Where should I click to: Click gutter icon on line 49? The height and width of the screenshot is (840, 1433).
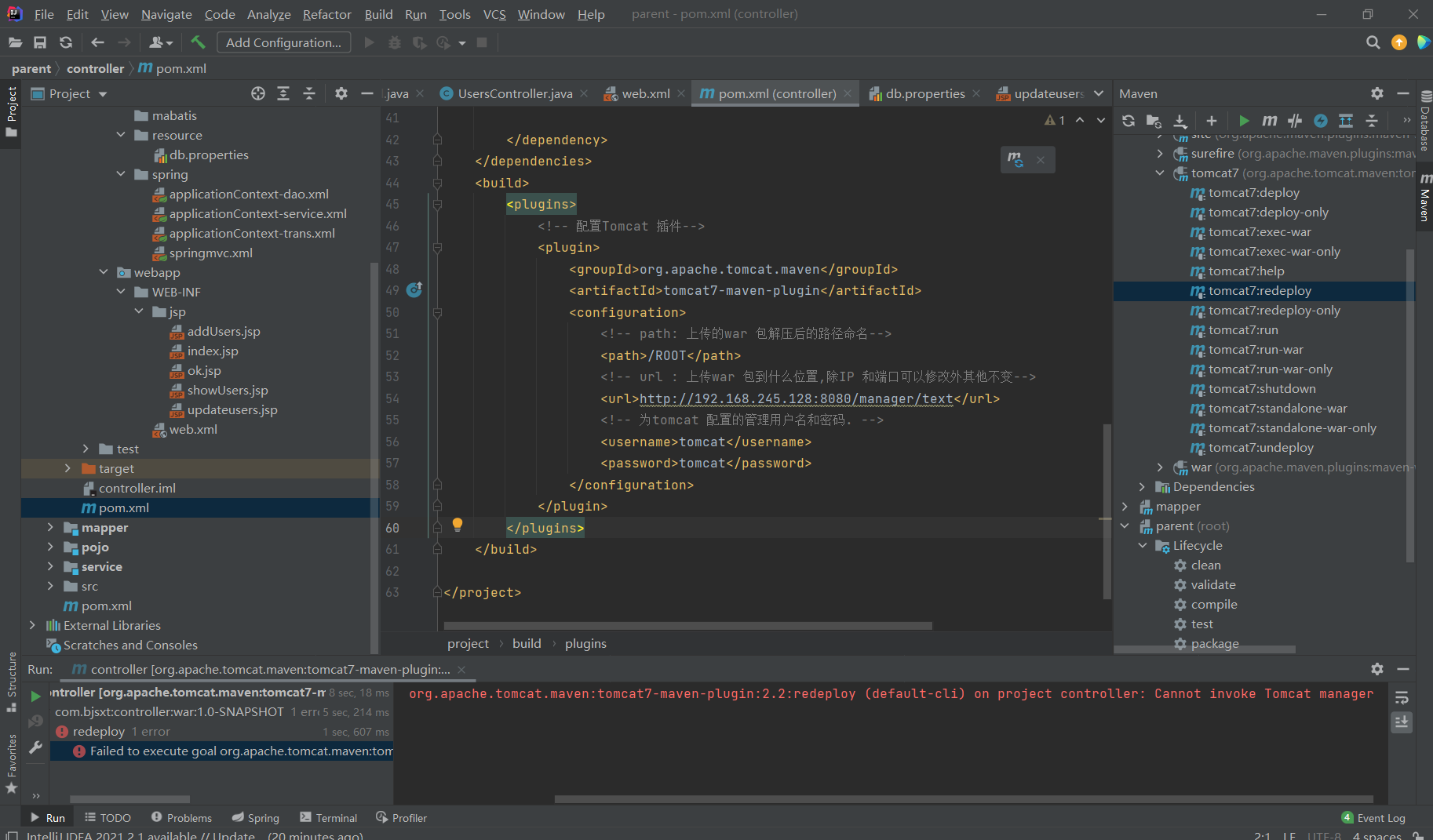(414, 289)
